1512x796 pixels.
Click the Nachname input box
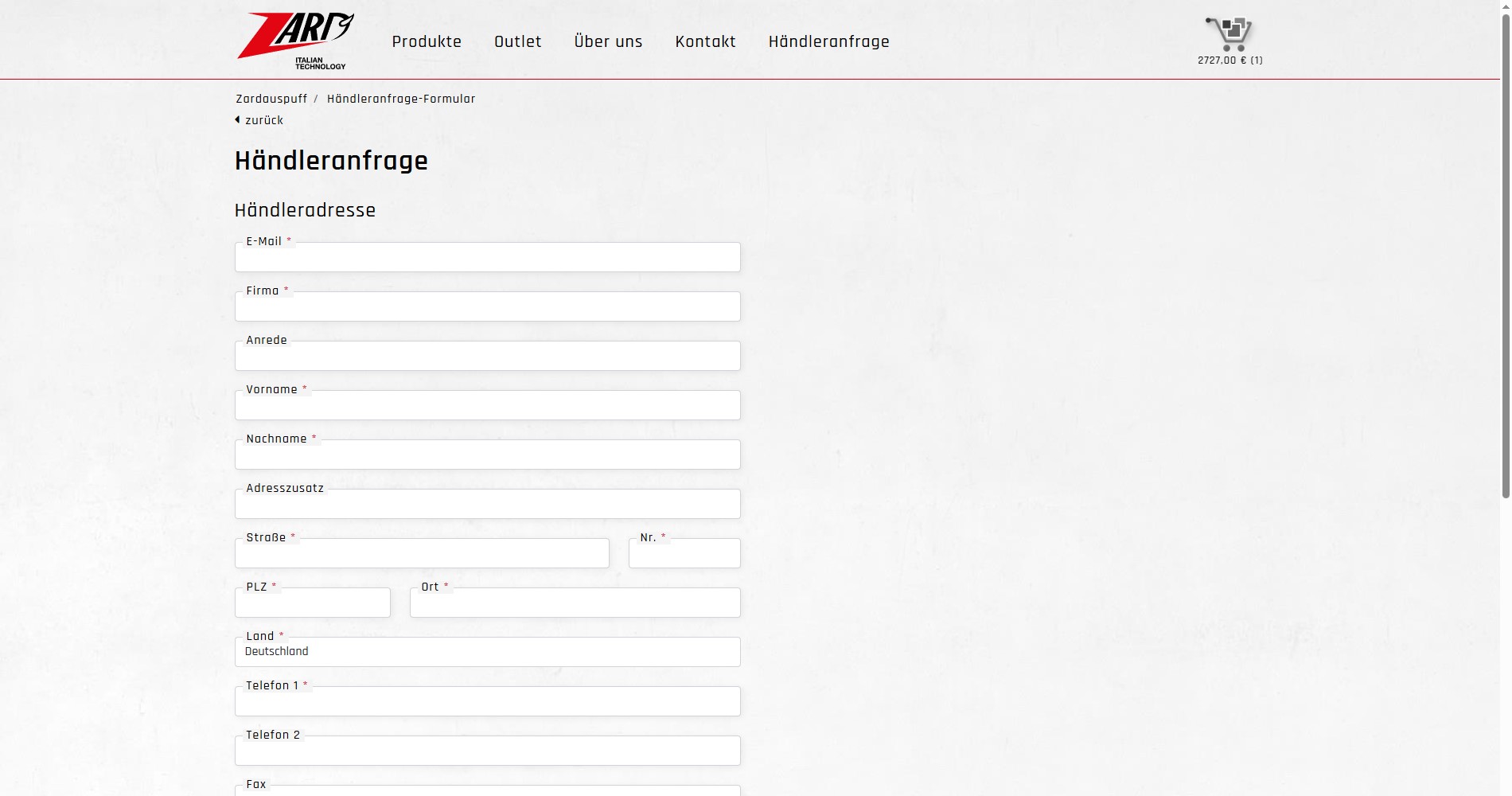[487, 455]
